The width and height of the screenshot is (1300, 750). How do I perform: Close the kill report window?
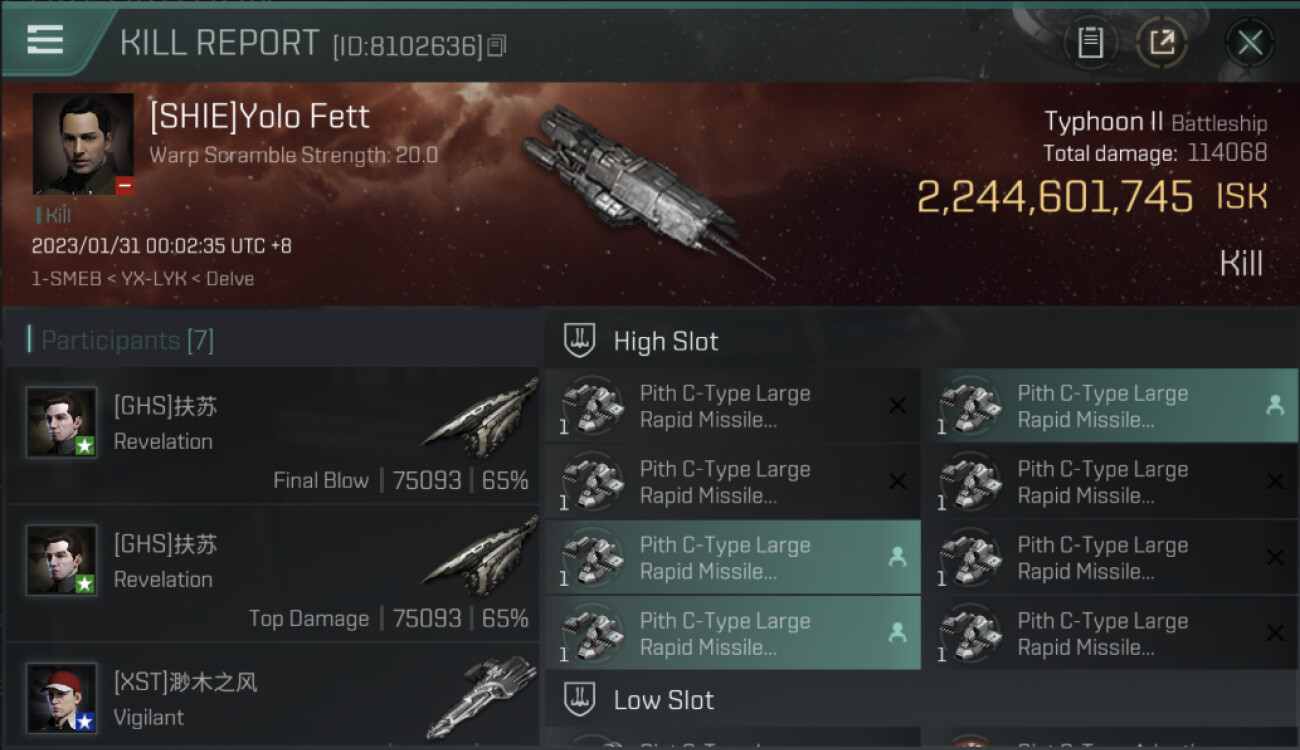1249,43
